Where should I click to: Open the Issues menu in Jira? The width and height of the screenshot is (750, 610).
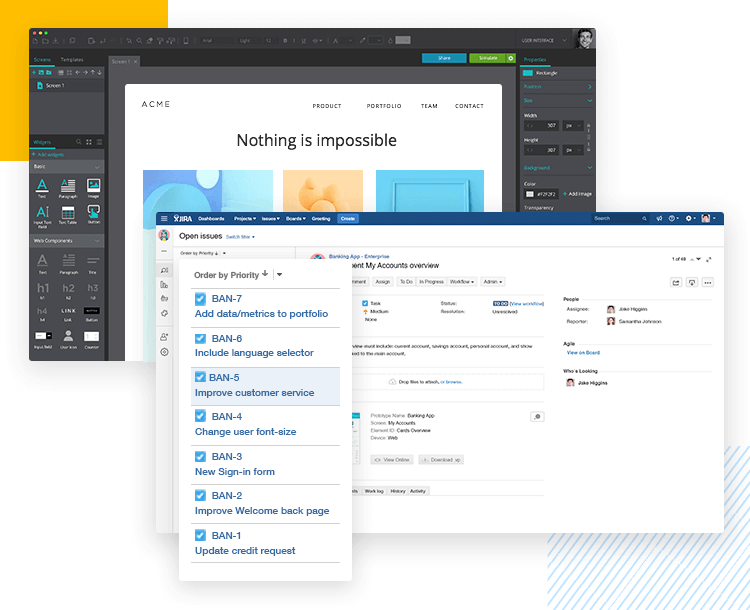pos(270,219)
